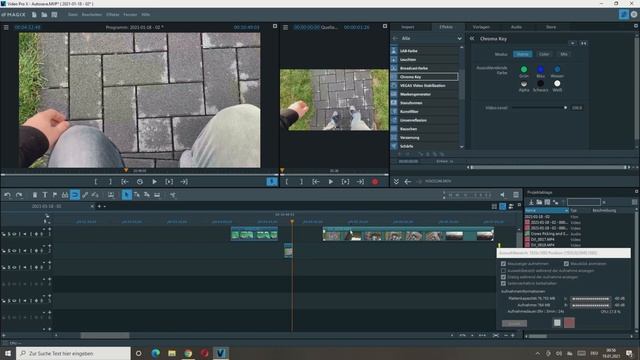
Task: Set a marker with flag icon
Action: (55, 195)
